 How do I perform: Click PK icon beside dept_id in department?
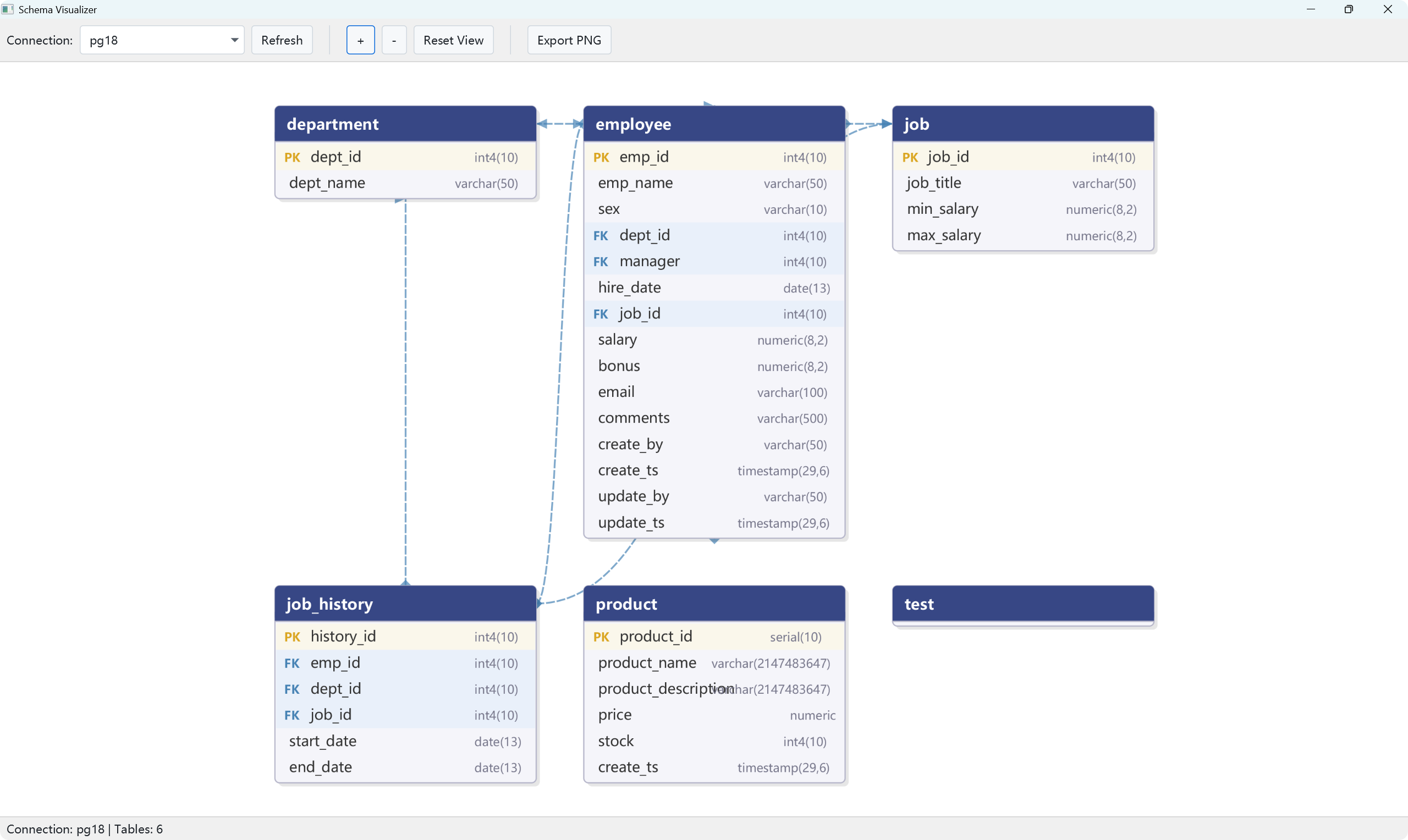[292, 157]
